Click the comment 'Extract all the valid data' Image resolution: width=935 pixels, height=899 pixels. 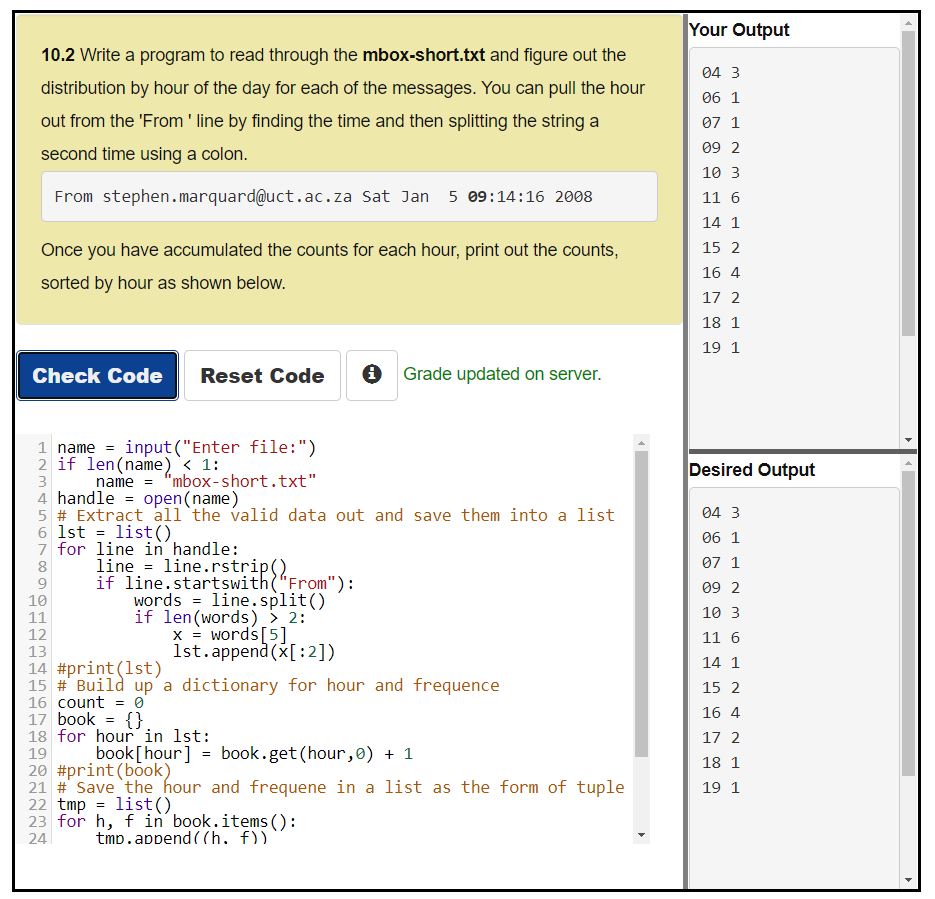point(336,515)
